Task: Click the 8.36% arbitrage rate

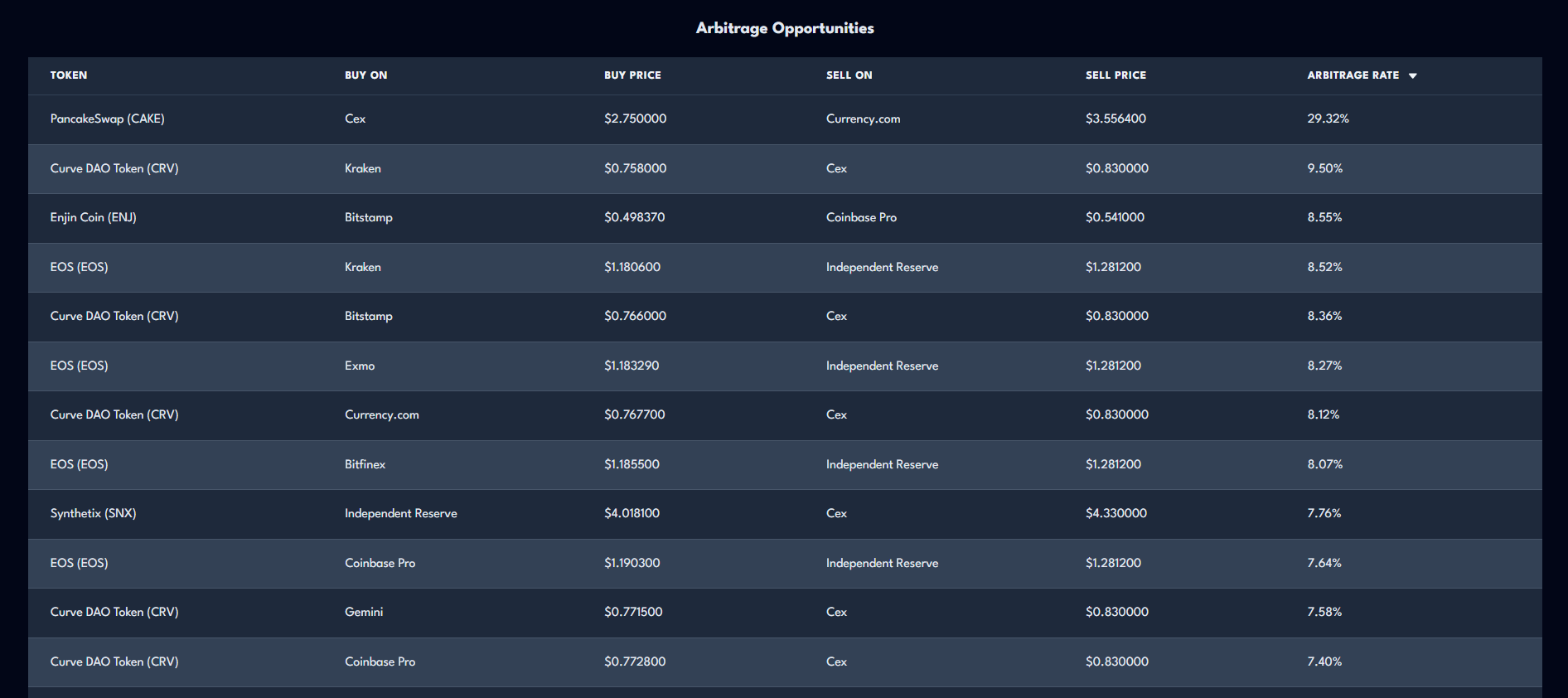Action: coord(1325,316)
